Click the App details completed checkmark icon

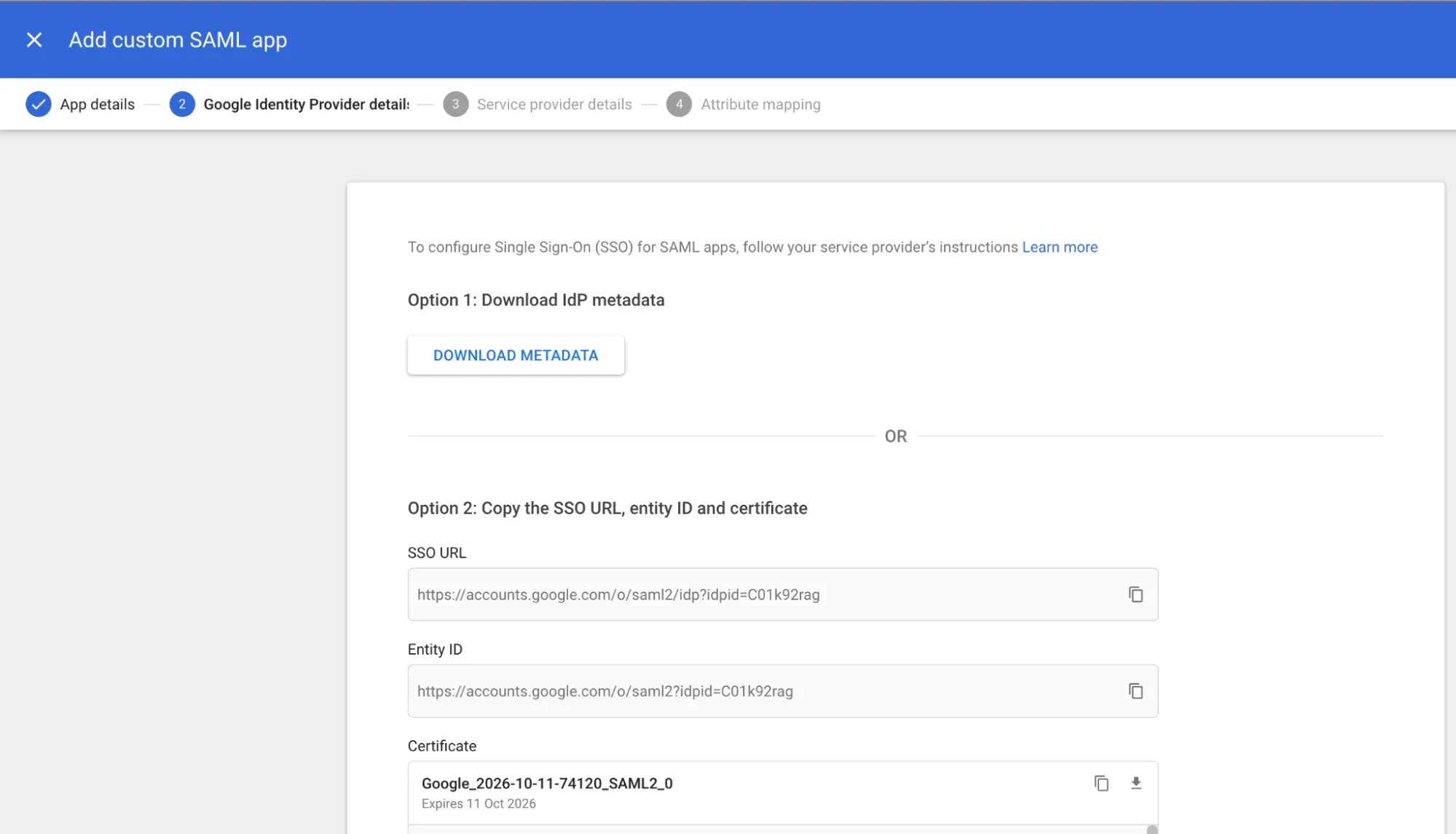(39, 104)
